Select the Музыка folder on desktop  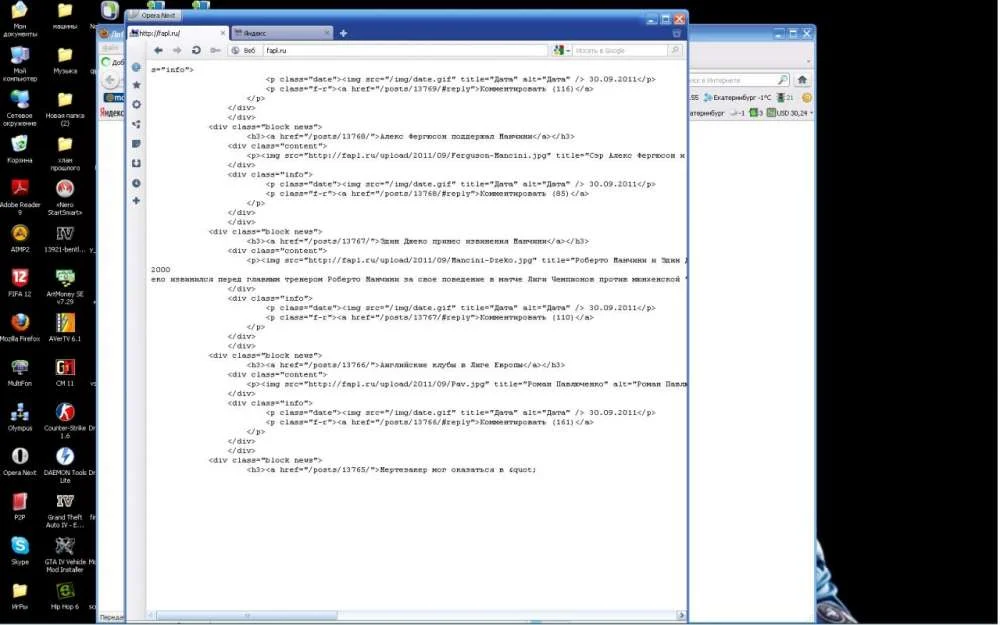coord(65,60)
